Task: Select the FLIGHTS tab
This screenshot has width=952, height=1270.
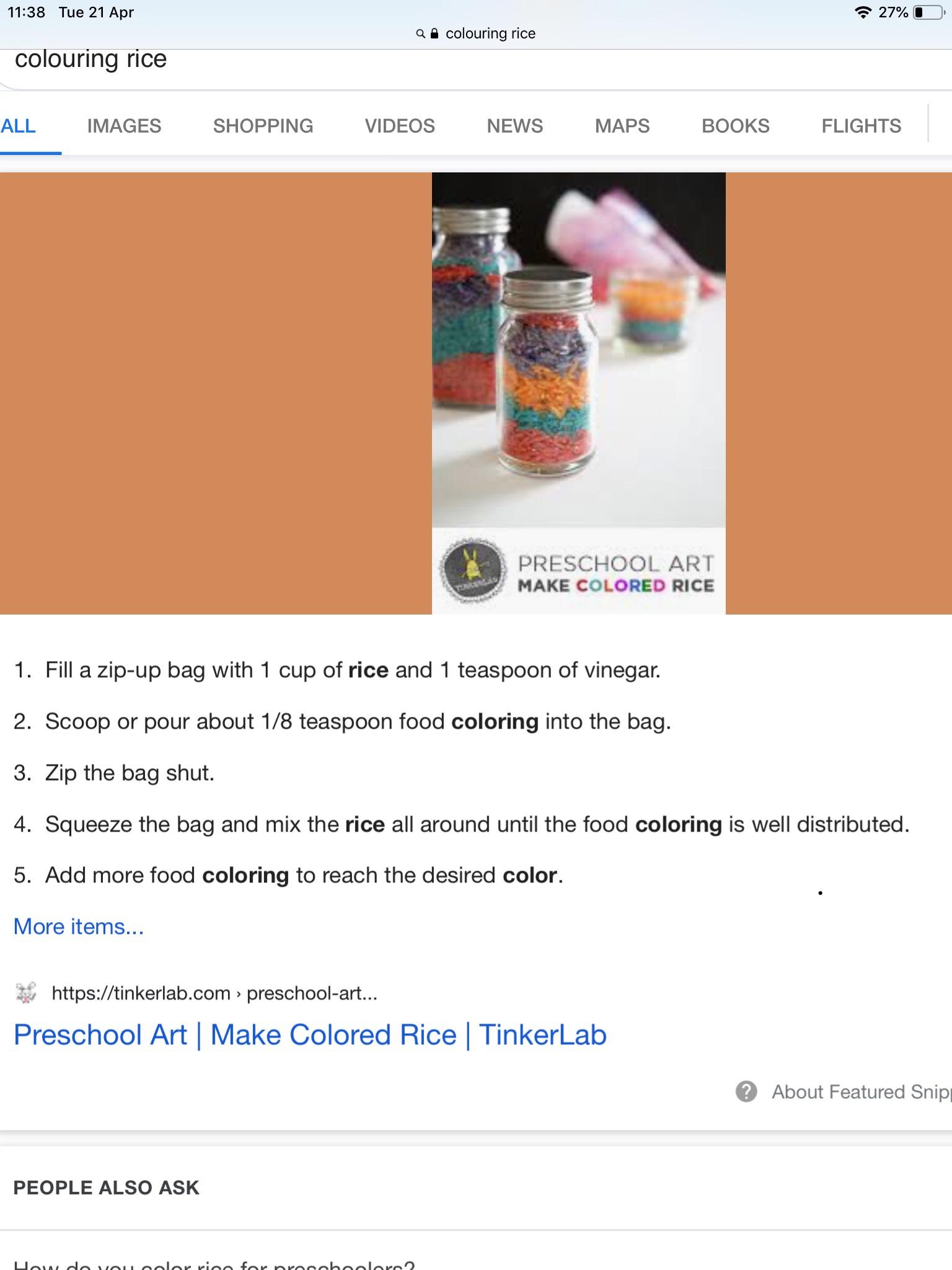Action: click(862, 126)
